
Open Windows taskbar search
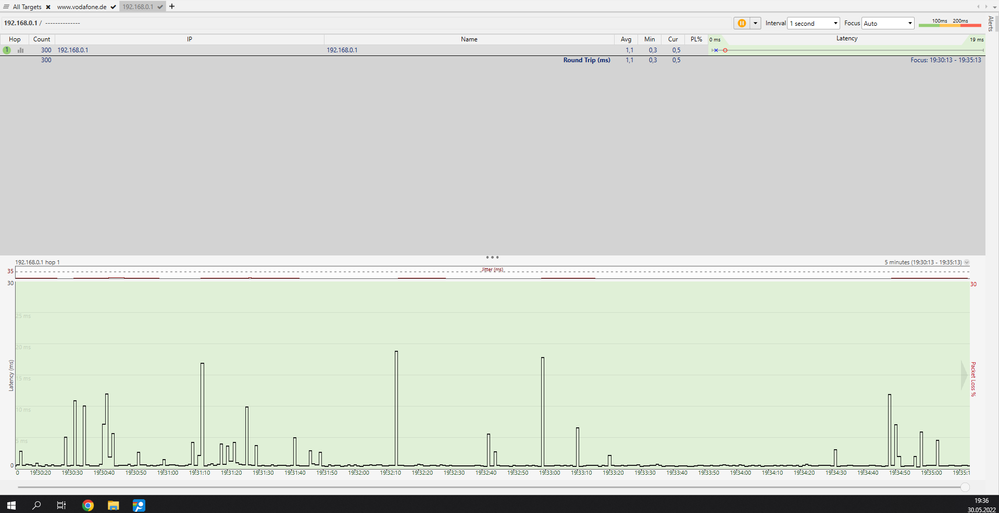click(37, 505)
